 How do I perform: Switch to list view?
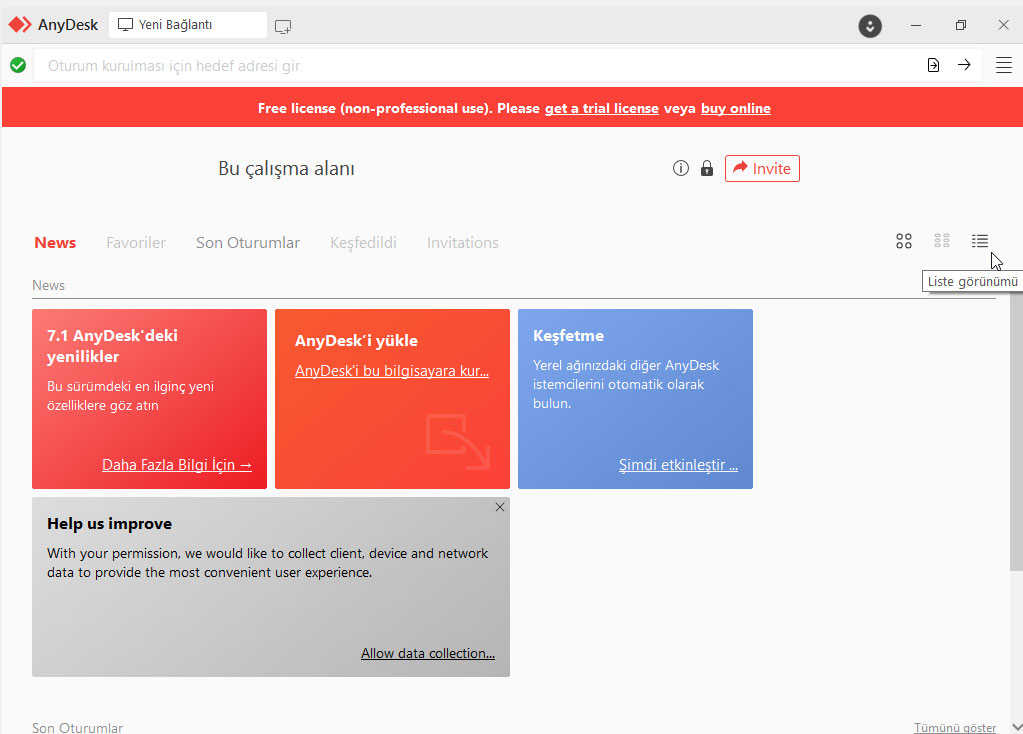tap(980, 241)
